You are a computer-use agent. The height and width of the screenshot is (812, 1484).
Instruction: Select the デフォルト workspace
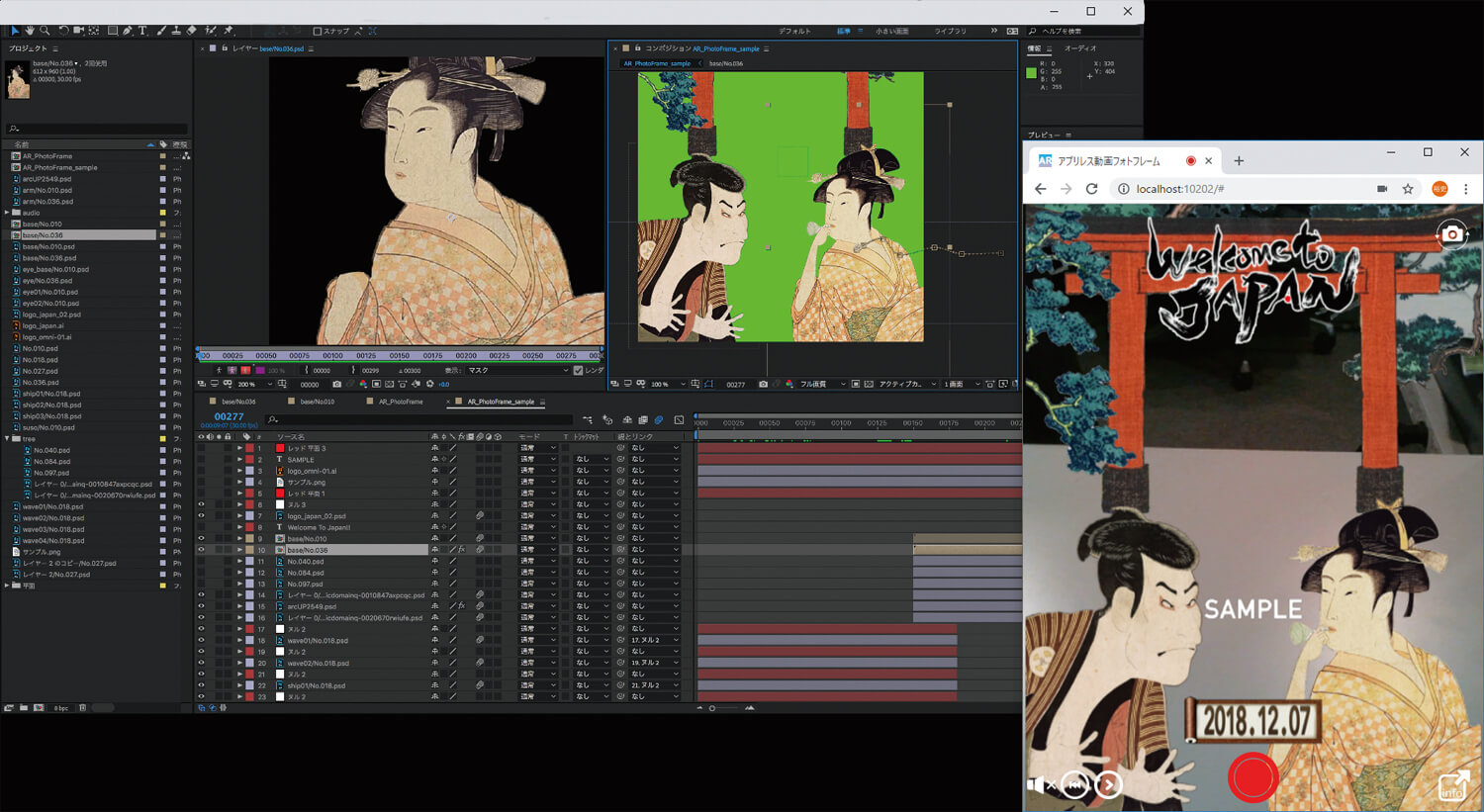point(794,32)
